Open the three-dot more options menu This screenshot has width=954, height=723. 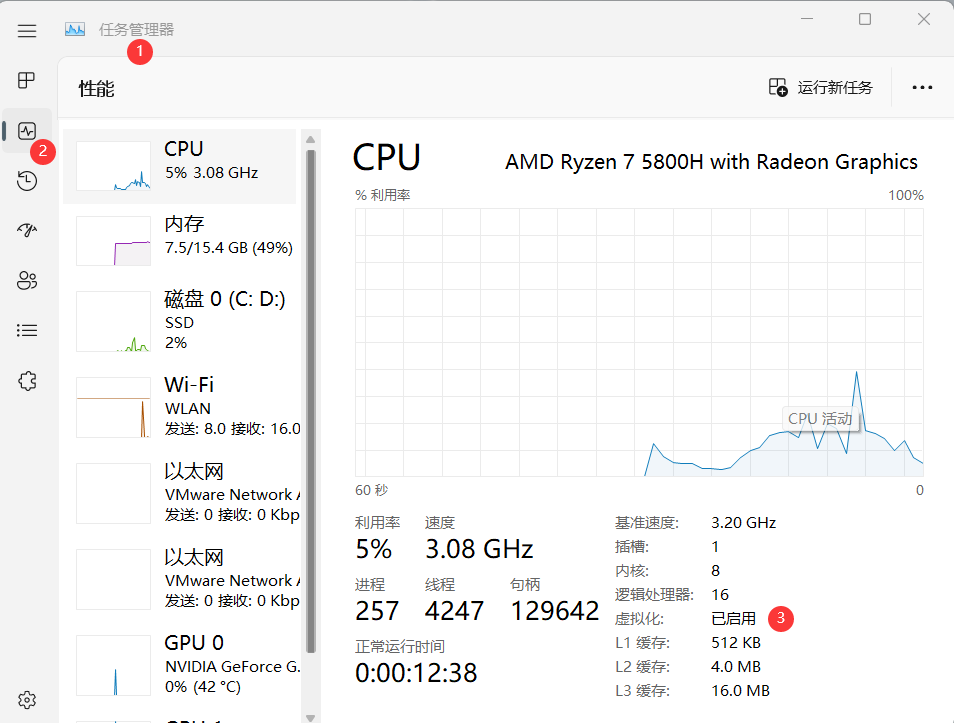(x=922, y=88)
